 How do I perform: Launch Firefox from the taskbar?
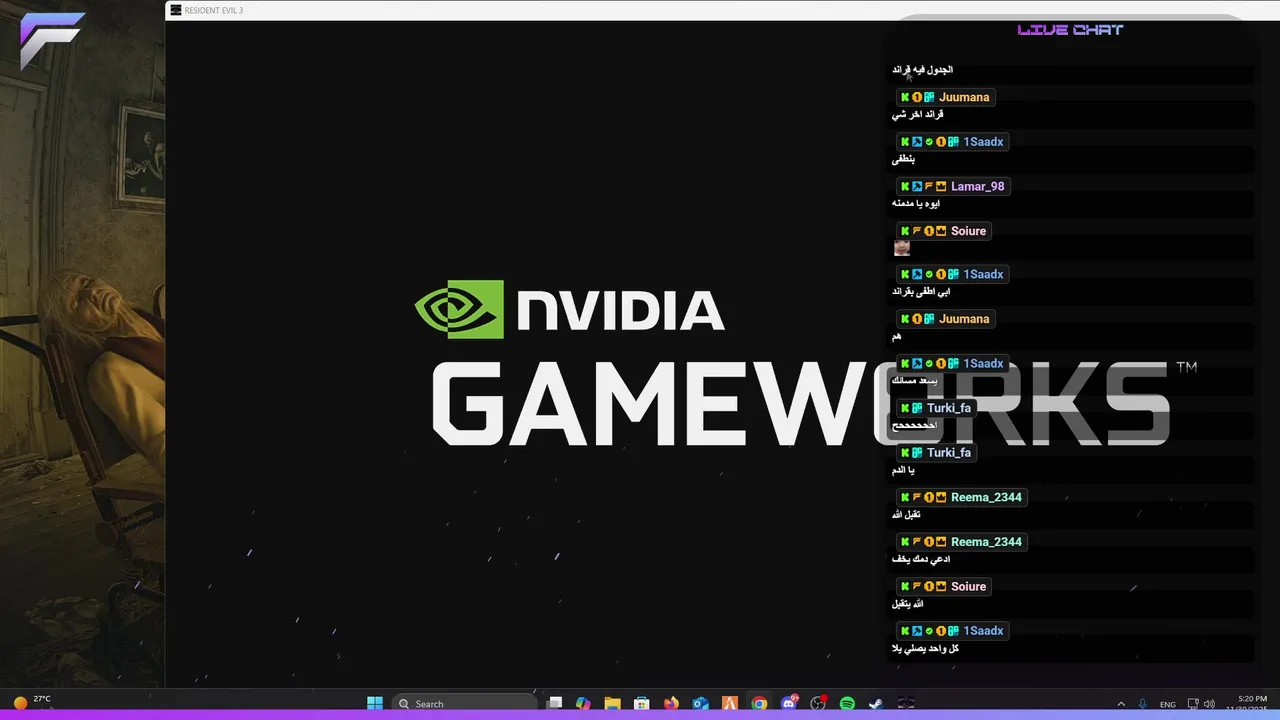(x=671, y=703)
